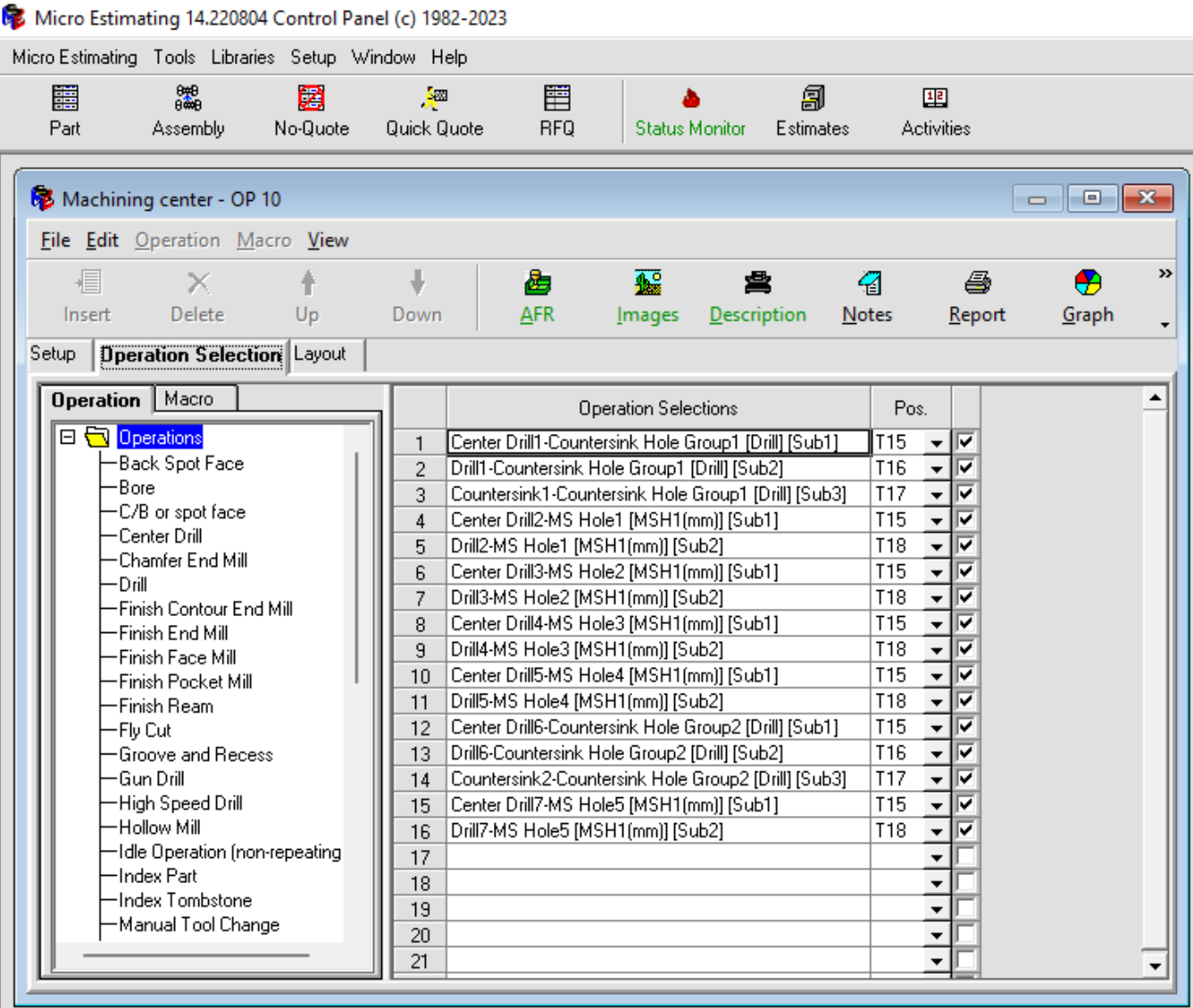Open the Tools menu
The height and width of the screenshot is (1008, 1193).
174,57
